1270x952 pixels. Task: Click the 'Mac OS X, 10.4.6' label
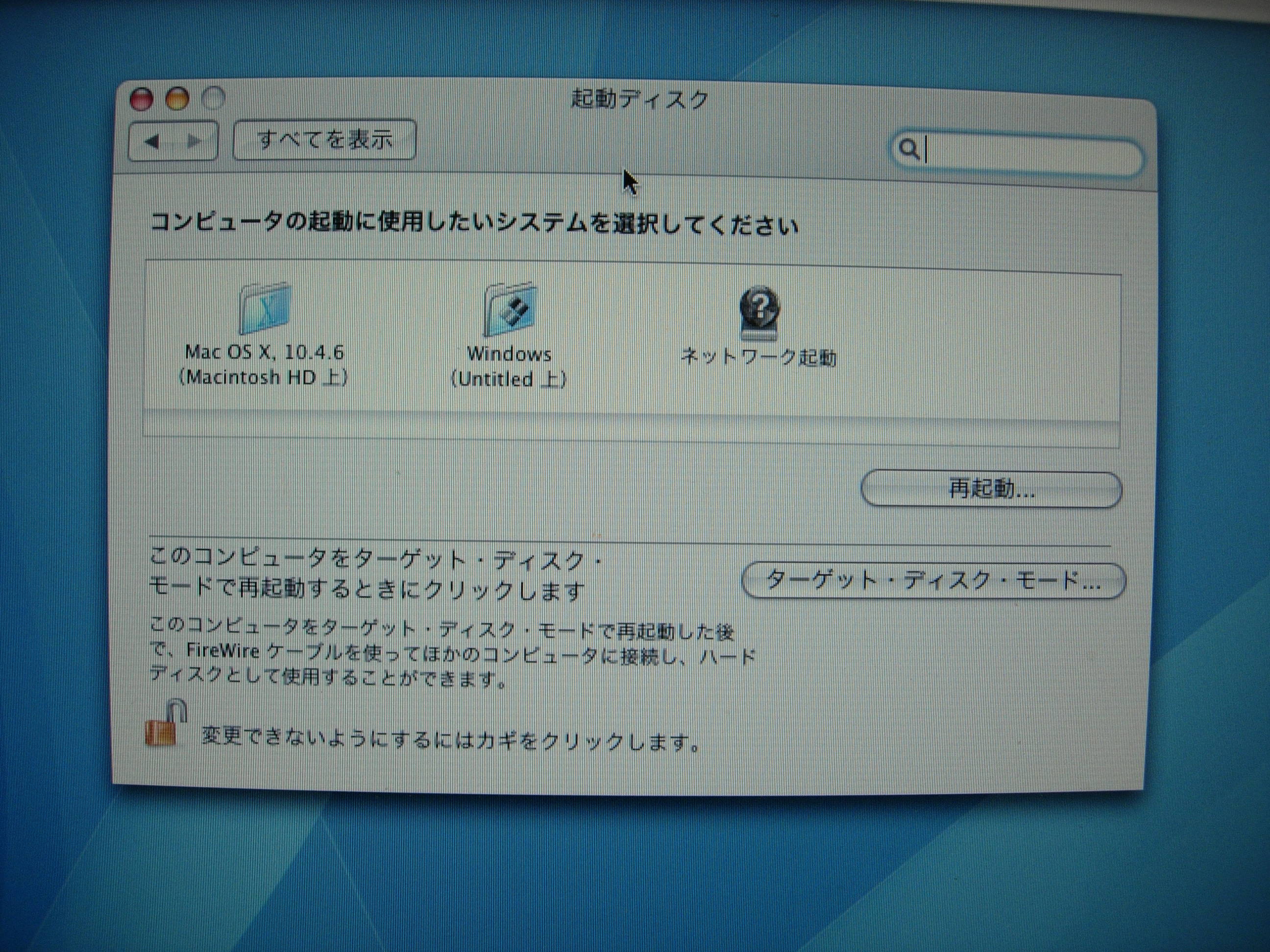[x=265, y=352]
